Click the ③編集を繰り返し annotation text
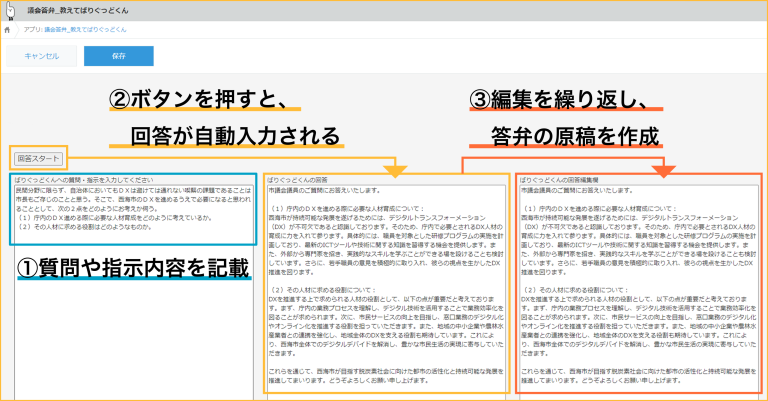Screen dimensions: 768x401 pos(565,99)
